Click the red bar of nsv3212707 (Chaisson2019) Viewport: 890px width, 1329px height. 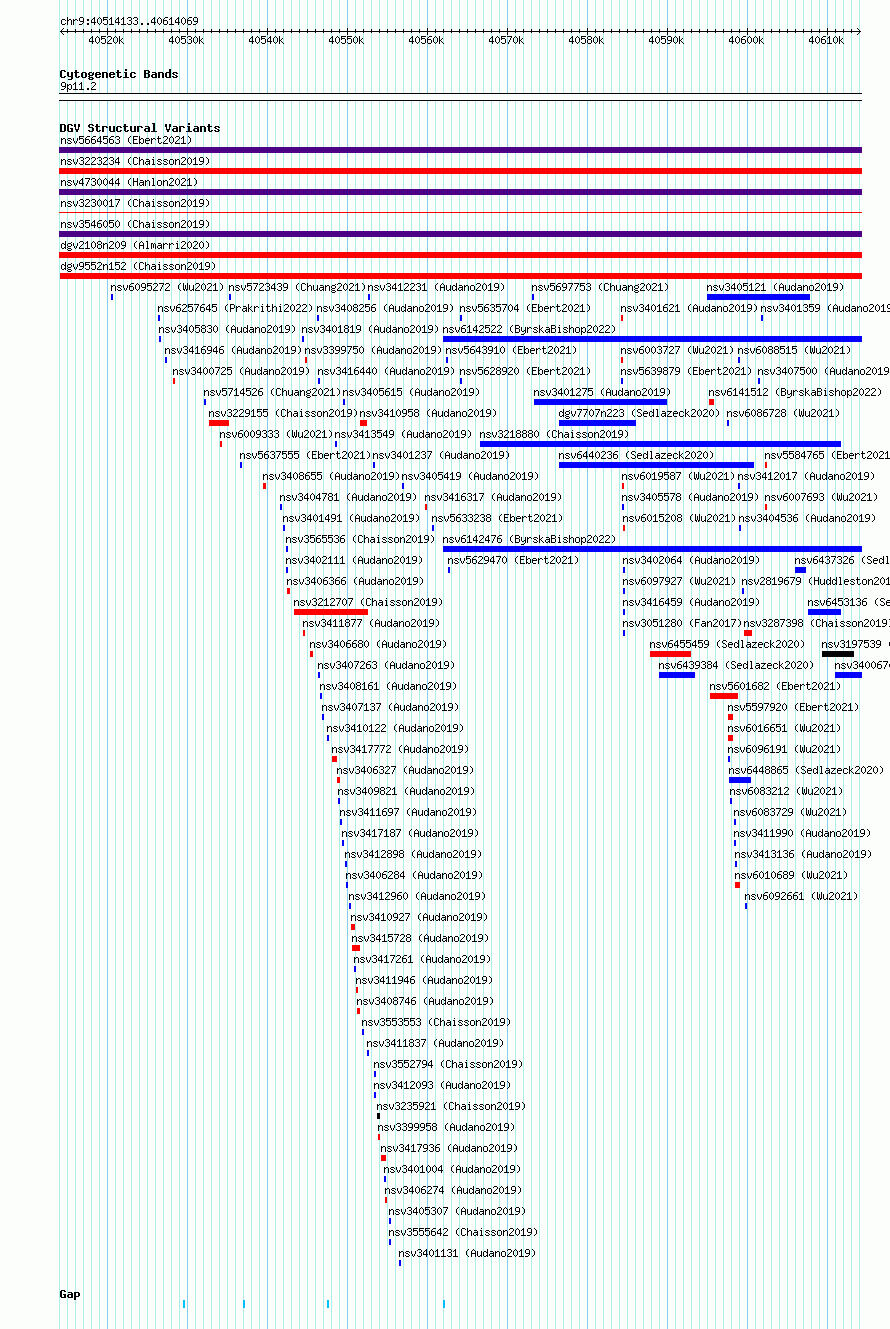[331, 612]
